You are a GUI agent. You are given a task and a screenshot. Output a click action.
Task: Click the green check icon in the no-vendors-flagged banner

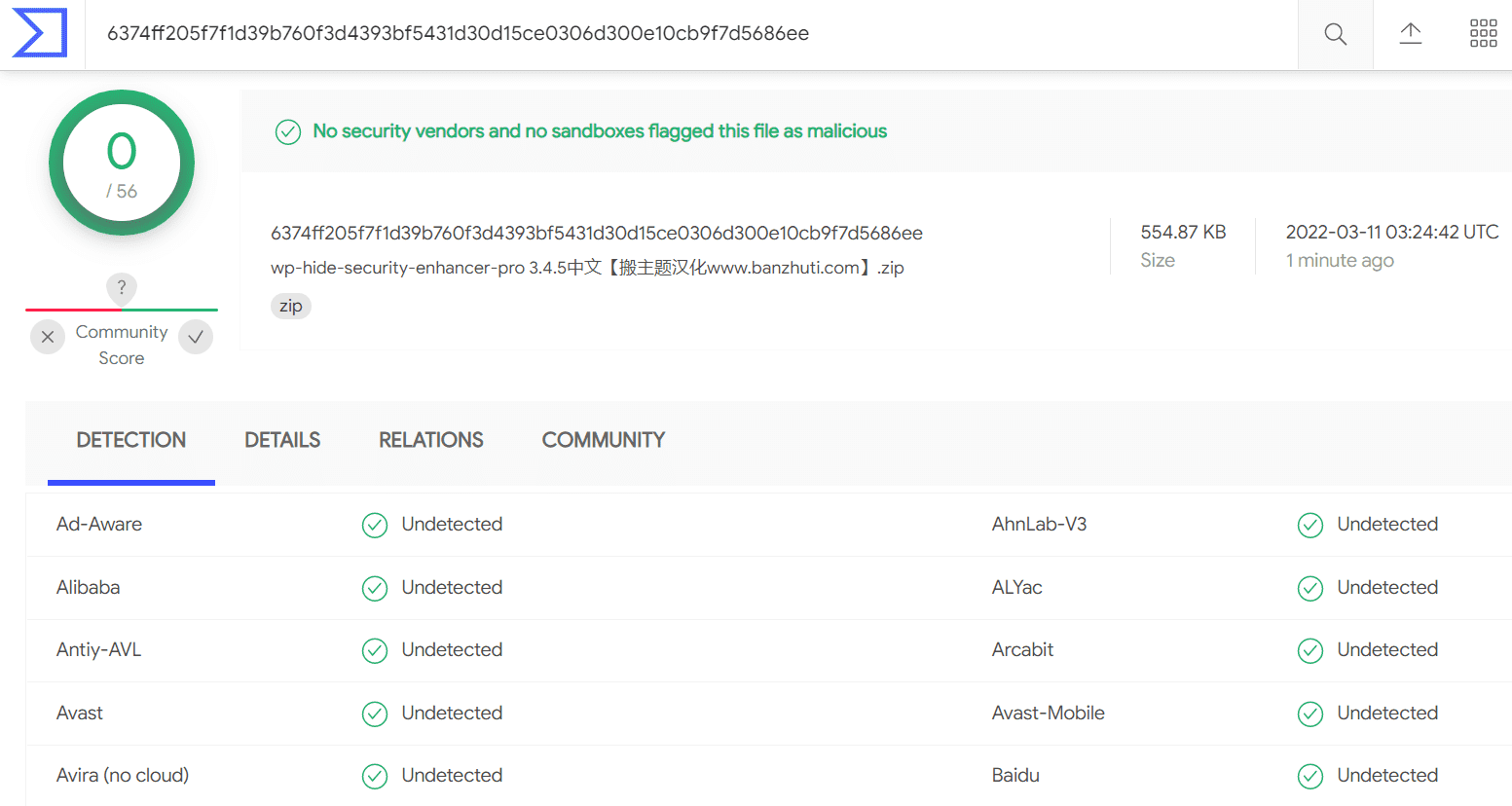288,131
